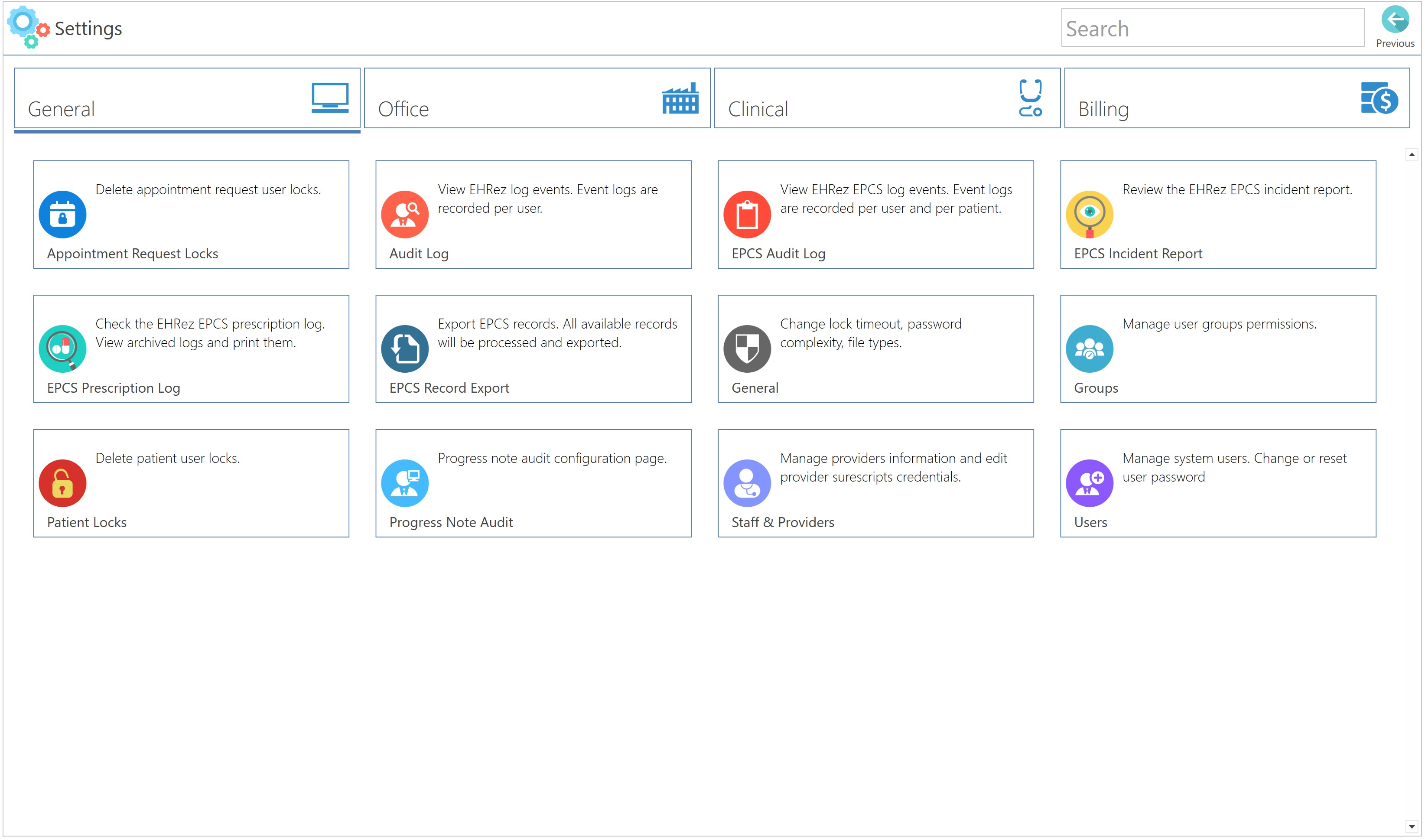Click the General monitor icon
Image resolution: width=1425 pixels, height=840 pixels.
click(x=330, y=98)
